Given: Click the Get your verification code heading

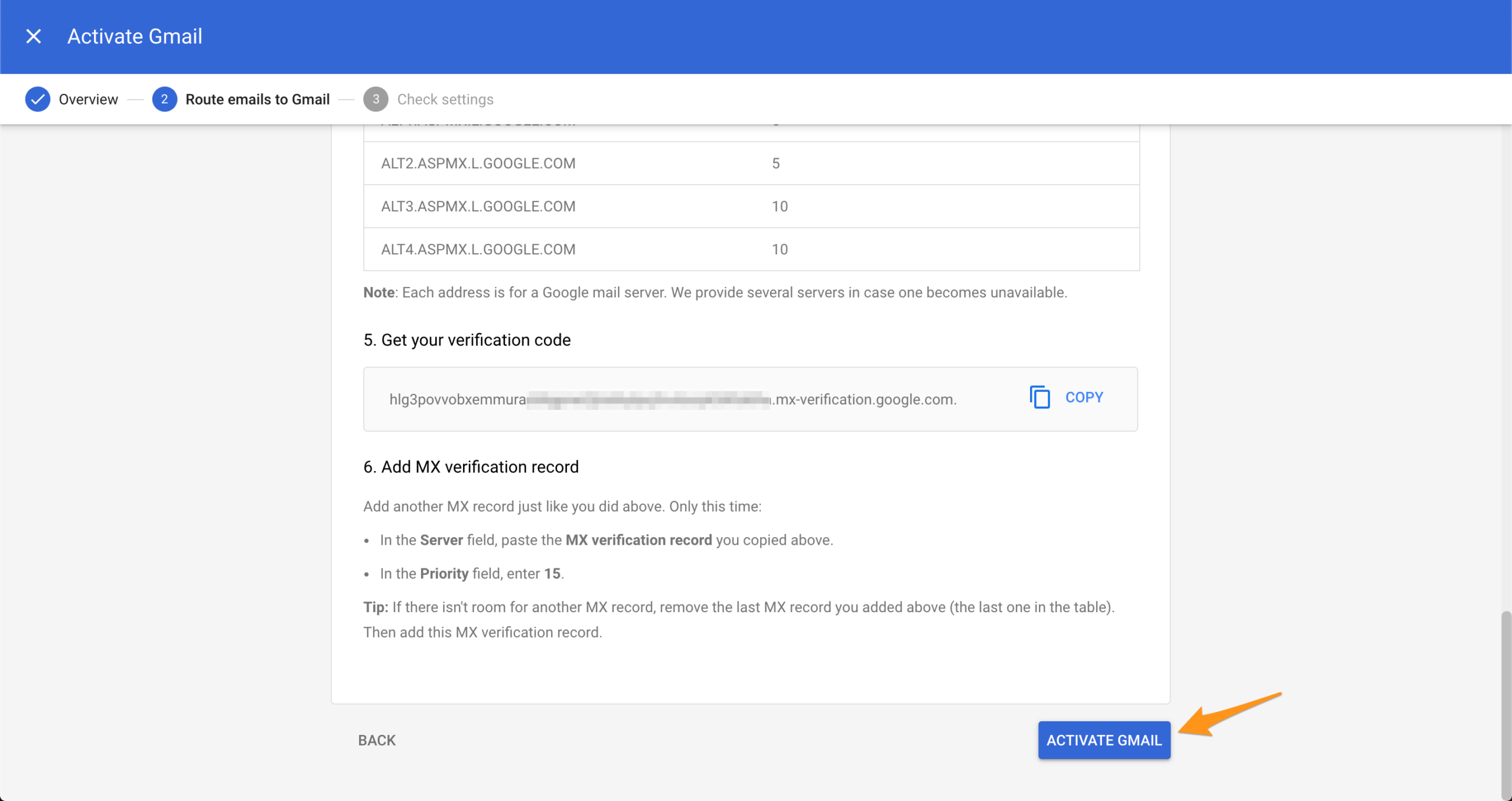Looking at the screenshot, I should pyautogui.click(x=467, y=340).
